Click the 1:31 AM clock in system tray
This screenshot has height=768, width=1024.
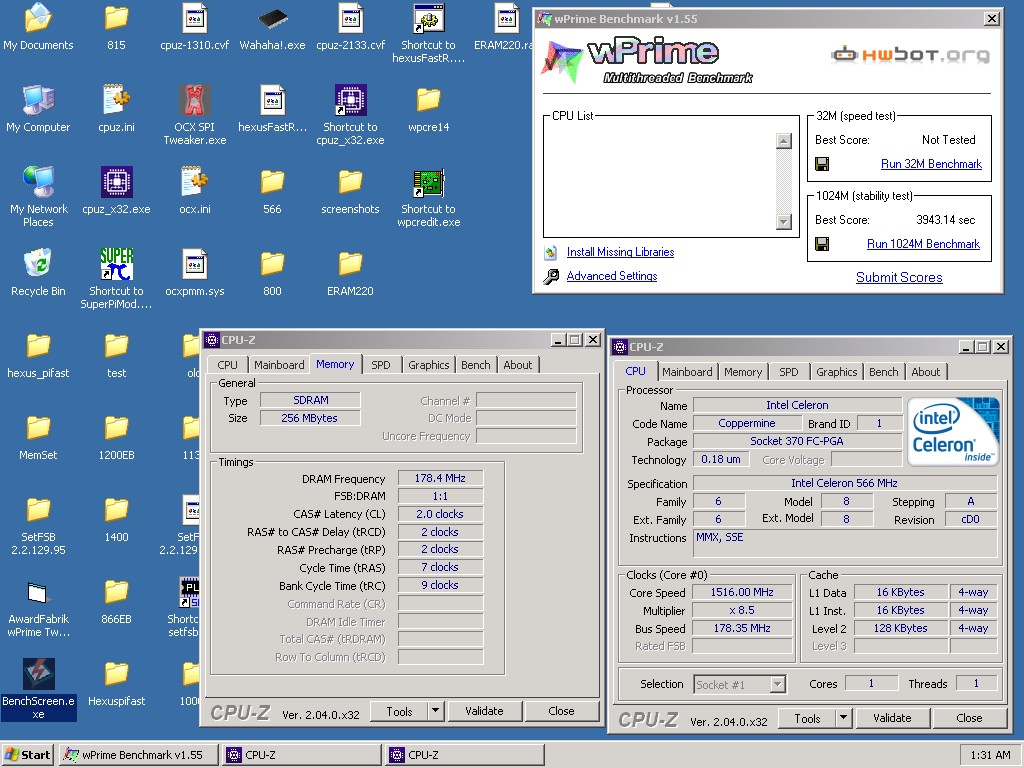pos(990,755)
